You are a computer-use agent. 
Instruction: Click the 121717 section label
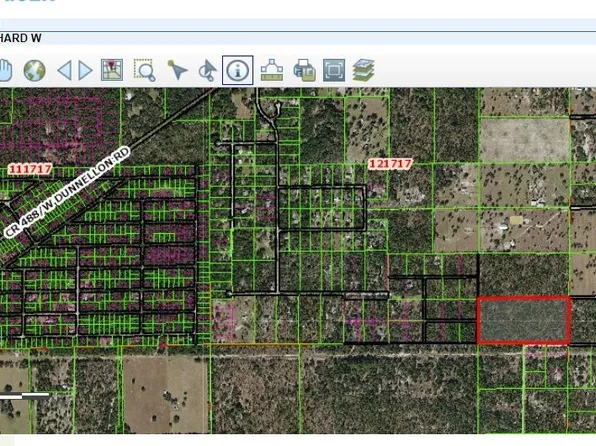point(390,164)
